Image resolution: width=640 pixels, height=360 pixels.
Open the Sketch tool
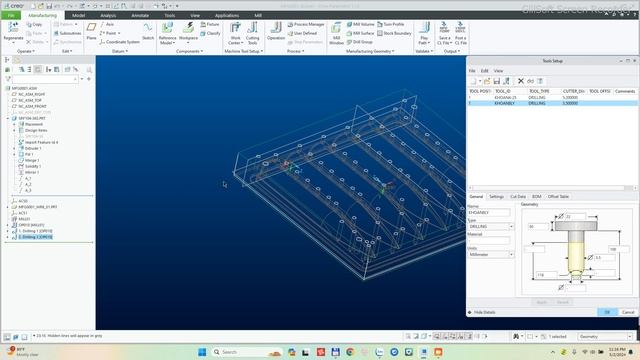pos(148,28)
